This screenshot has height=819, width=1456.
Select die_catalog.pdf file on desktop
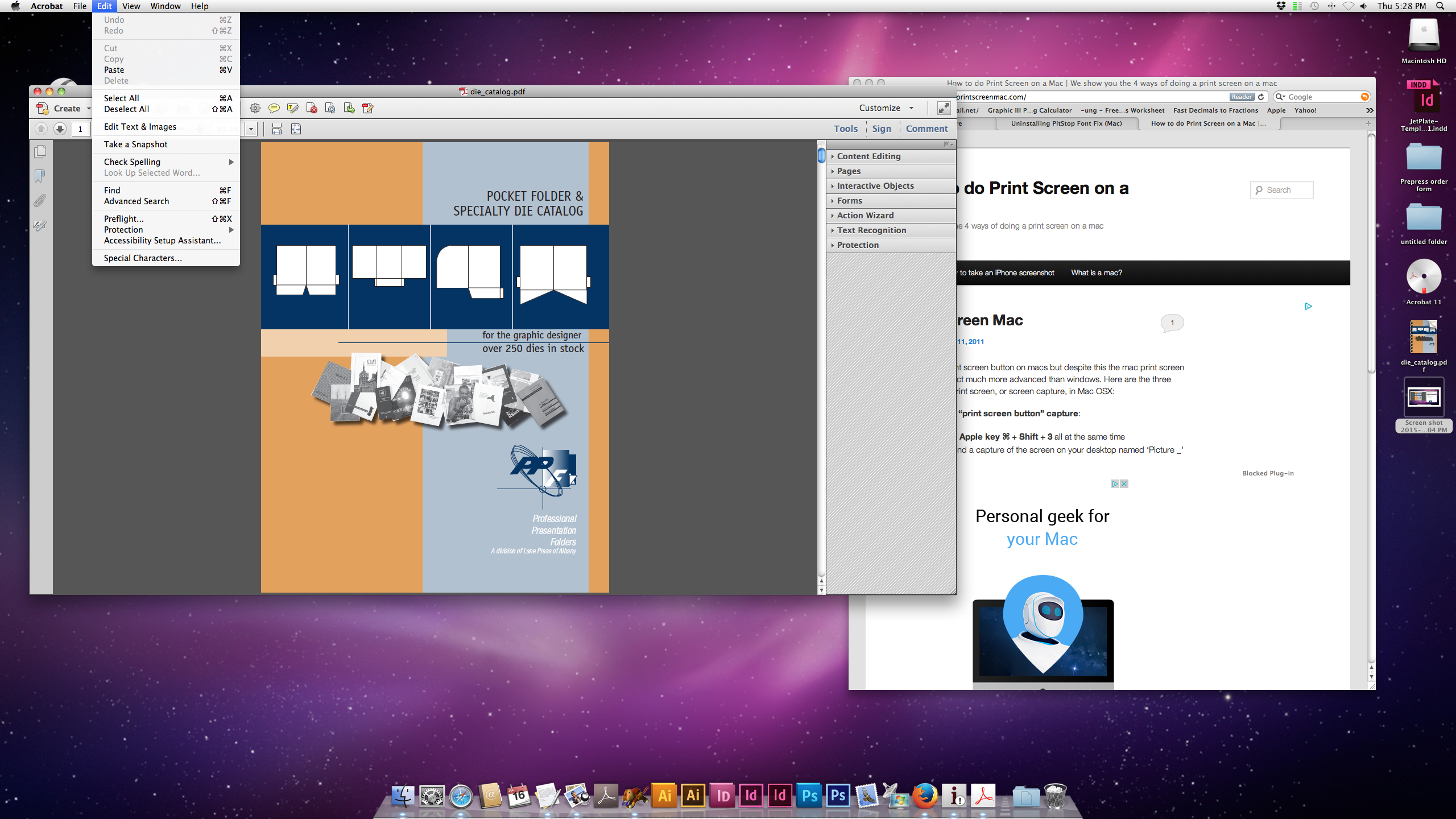click(1424, 346)
